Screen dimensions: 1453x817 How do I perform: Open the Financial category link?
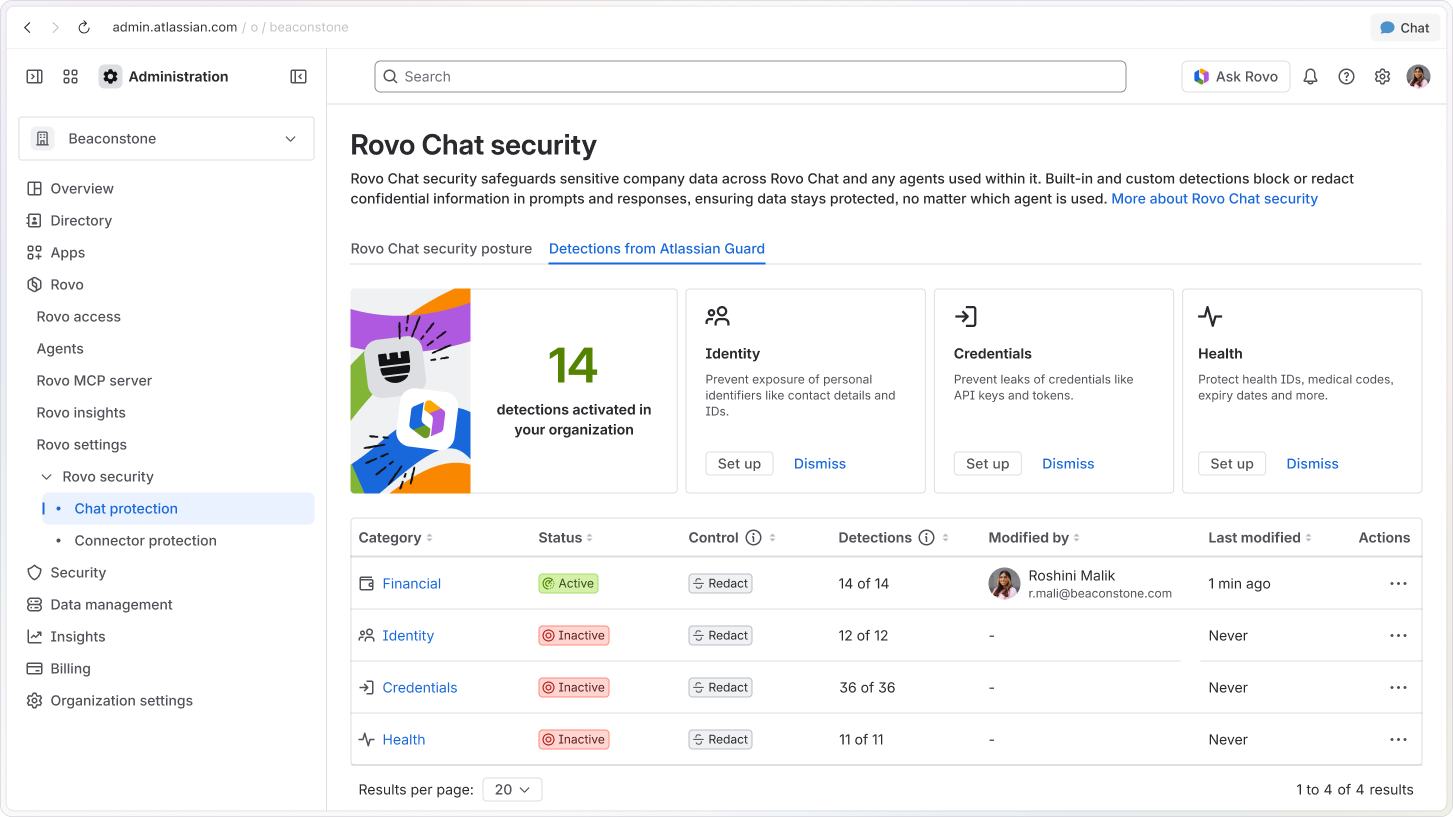click(x=411, y=584)
